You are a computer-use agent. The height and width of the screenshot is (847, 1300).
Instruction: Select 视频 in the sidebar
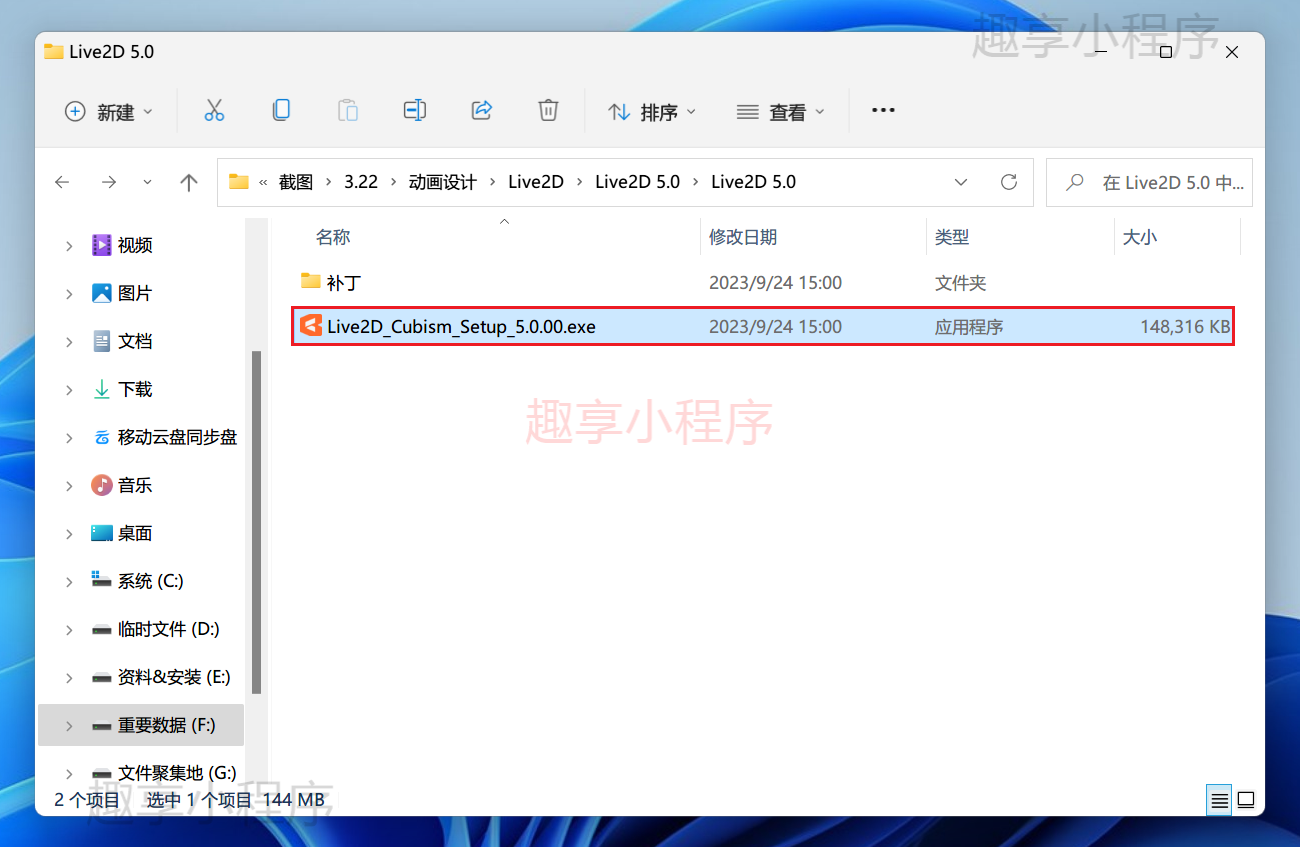[x=135, y=245]
